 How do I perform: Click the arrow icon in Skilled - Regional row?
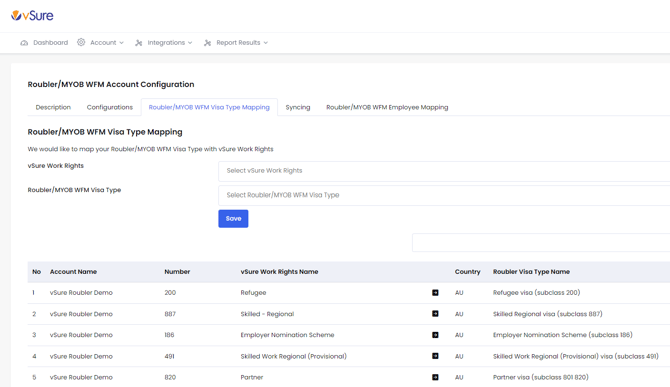(435, 314)
